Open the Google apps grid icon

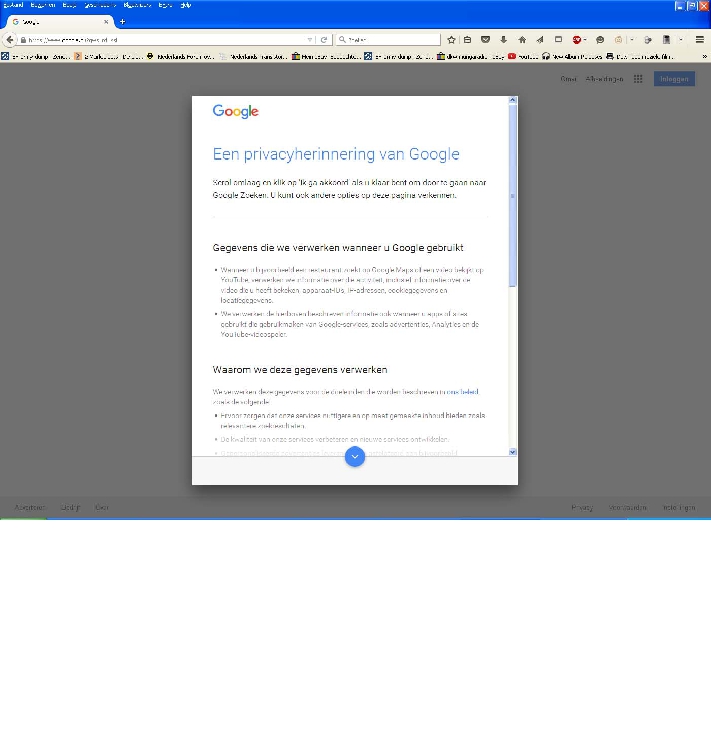coord(638,79)
